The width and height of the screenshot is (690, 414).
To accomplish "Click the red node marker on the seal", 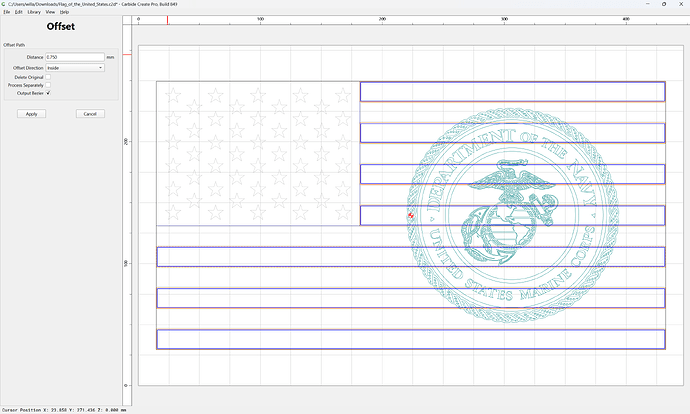I will coord(411,215).
